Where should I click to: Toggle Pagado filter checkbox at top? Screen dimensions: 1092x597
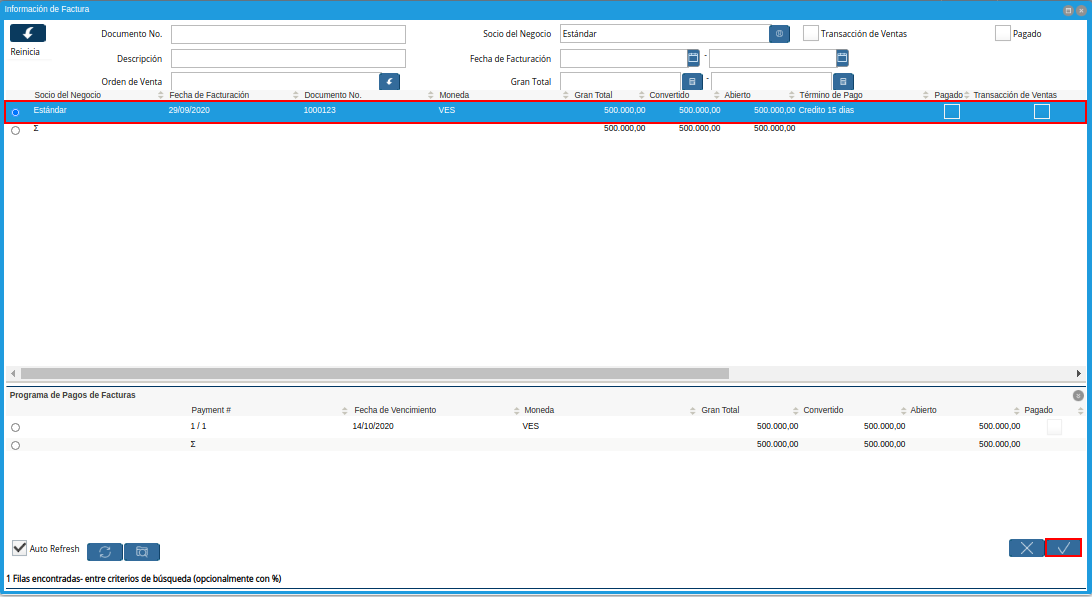coord(1003,33)
